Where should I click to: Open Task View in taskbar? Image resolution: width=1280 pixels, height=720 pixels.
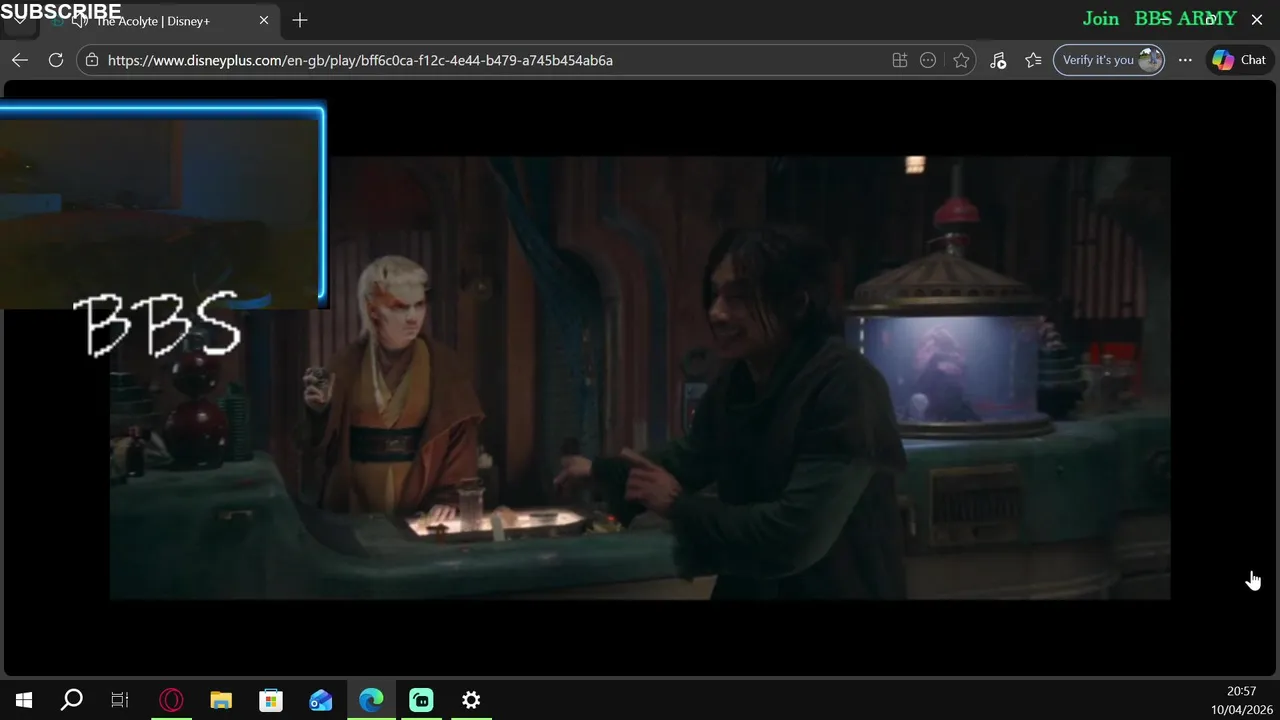tap(120, 700)
